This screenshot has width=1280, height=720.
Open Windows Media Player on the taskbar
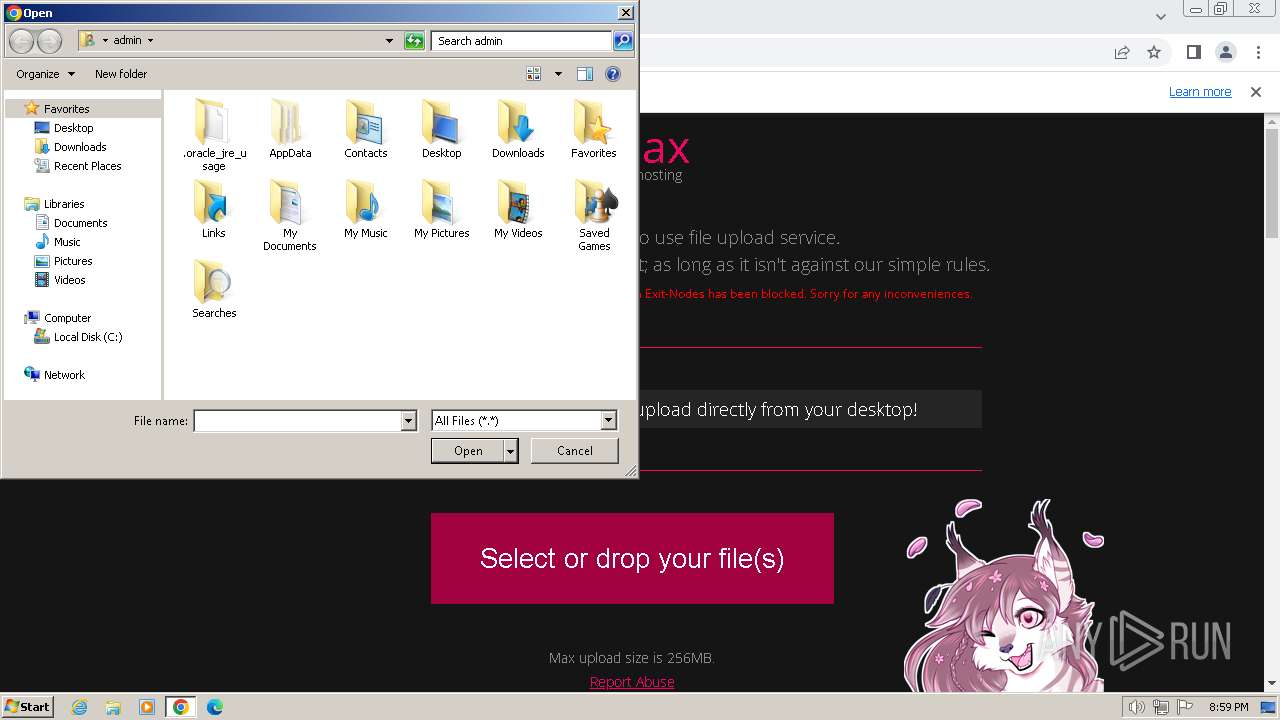[x=147, y=707]
